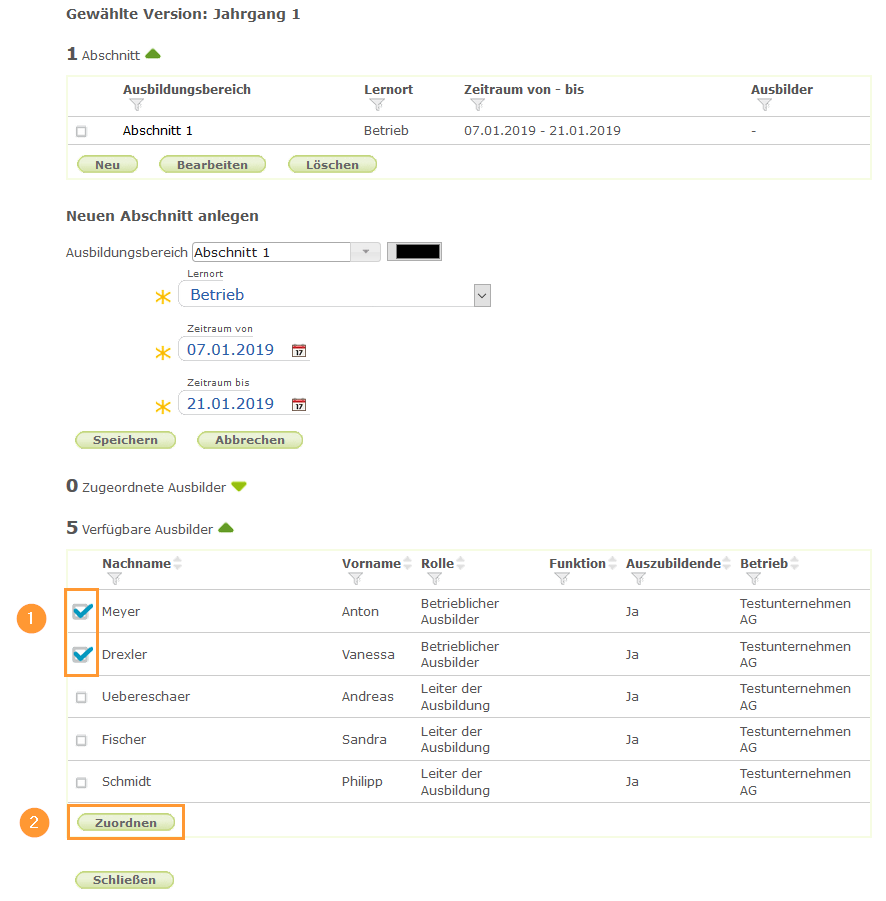The height and width of the screenshot is (901, 886).
Task: Open the filter under the Rolle column
Action: pos(436,578)
